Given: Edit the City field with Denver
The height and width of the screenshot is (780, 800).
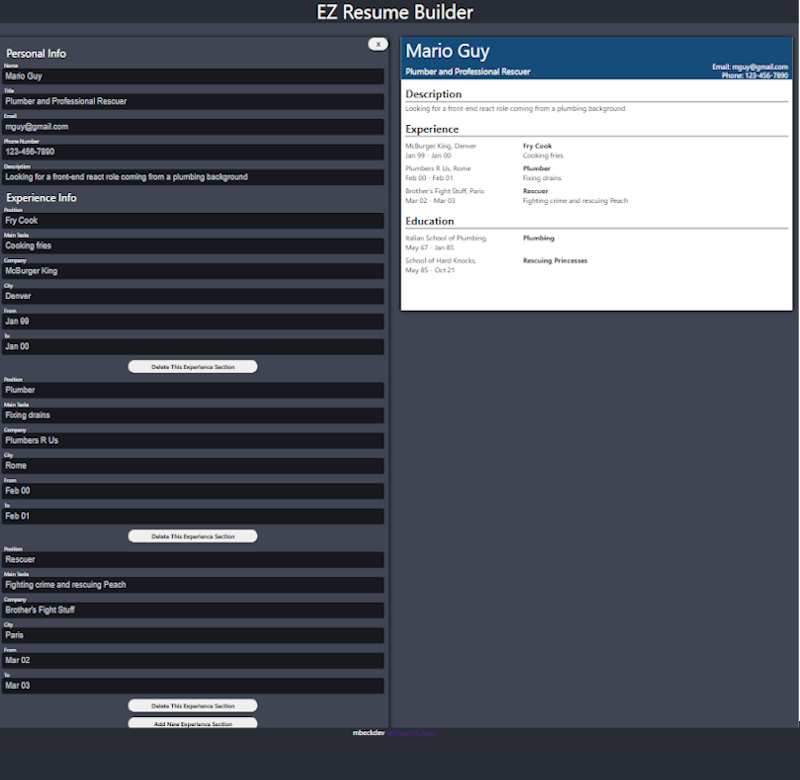Looking at the screenshot, I should [193, 296].
